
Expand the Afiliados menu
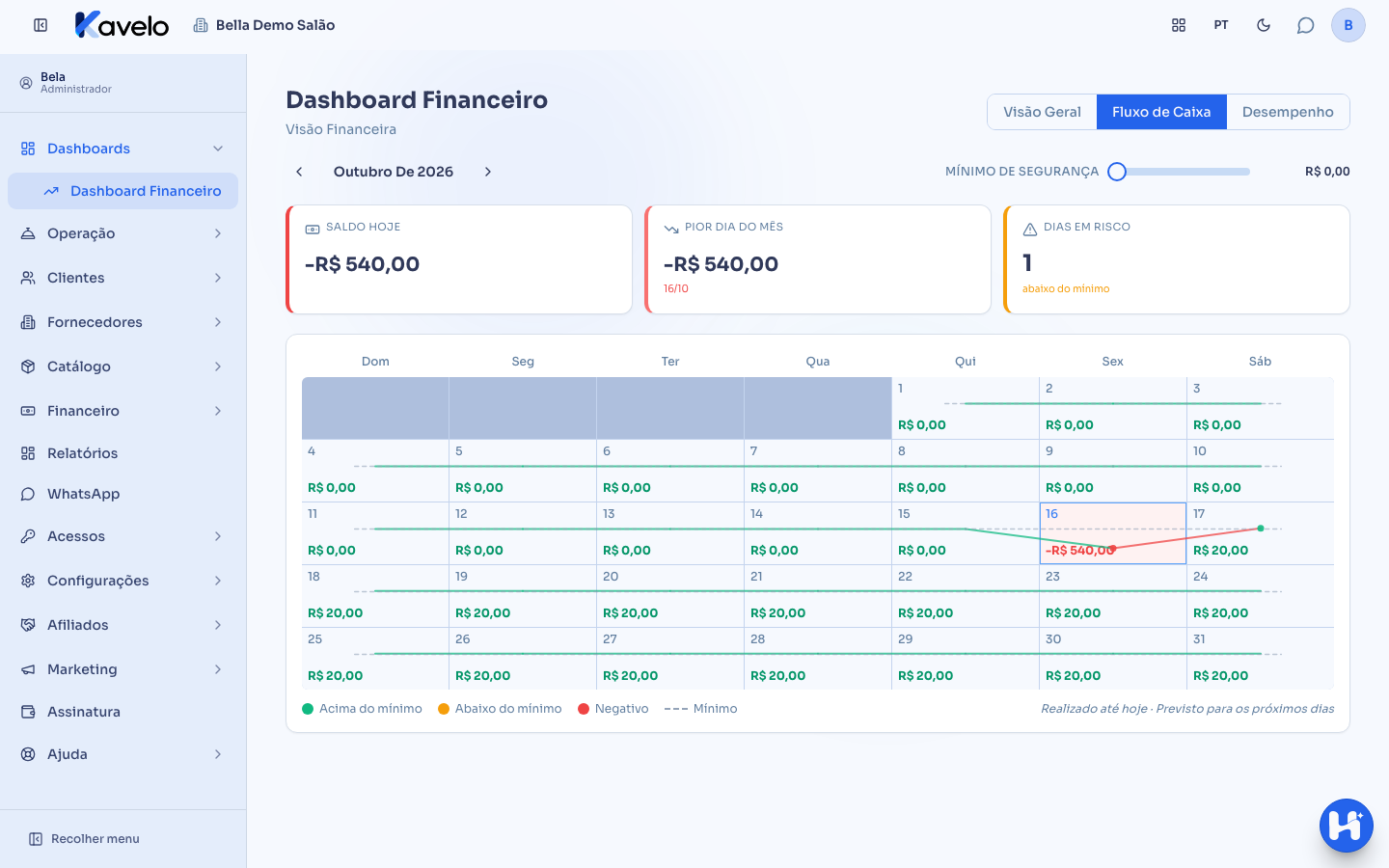(123, 625)
